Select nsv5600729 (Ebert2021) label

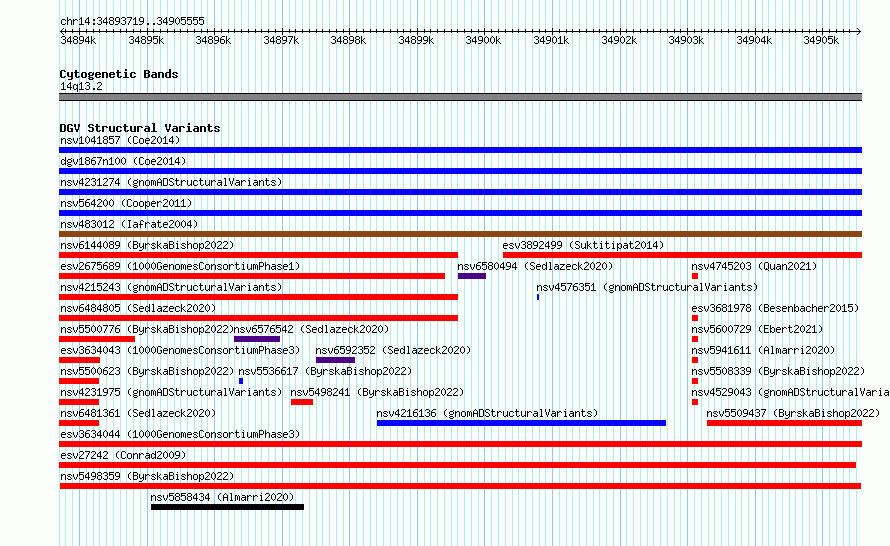click(x=757, y=329)
